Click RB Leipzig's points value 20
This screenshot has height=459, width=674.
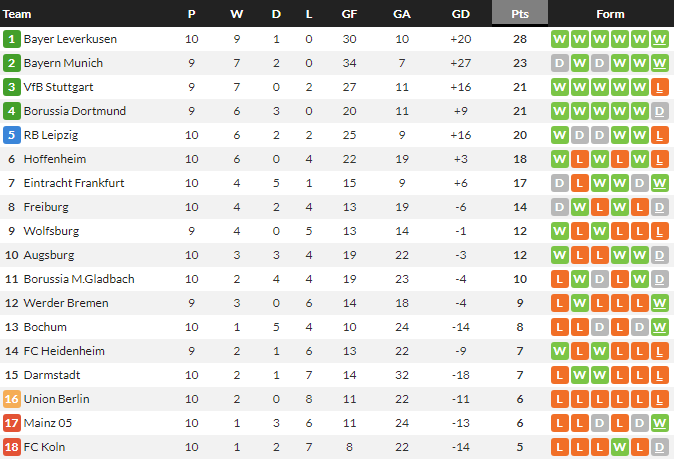pyautogui.click(x=520, y=135)
